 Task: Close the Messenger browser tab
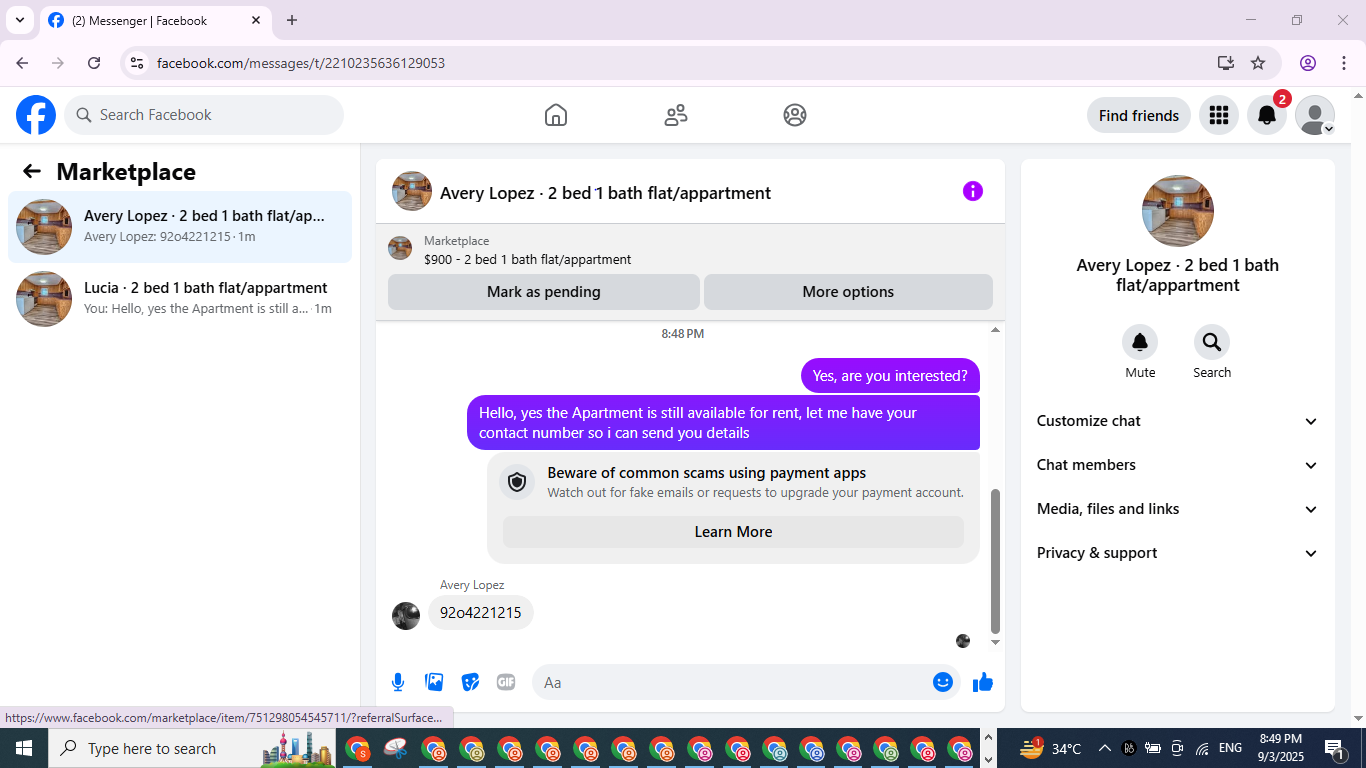pyautogui.click(x=256, y=20)
